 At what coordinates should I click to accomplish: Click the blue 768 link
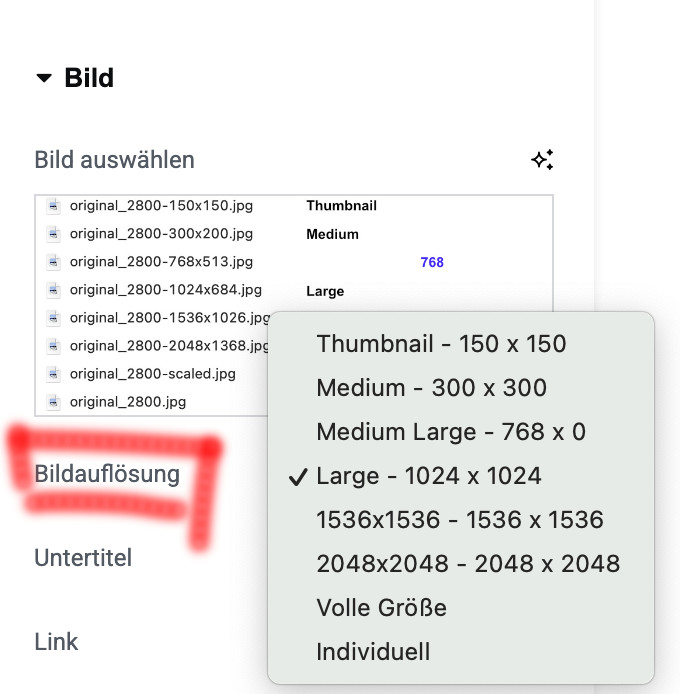[432, 262]
